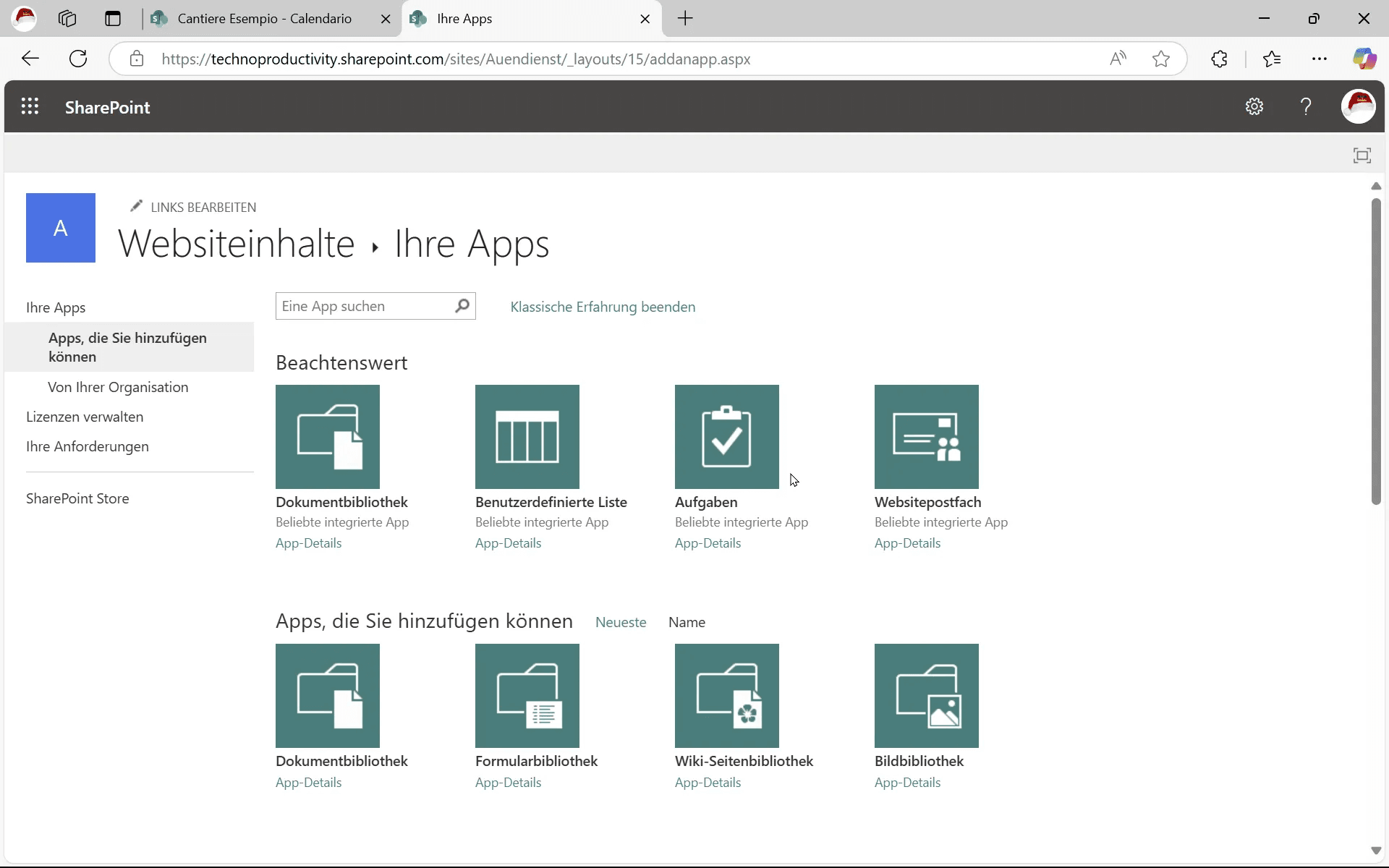Open the SharePoint settings gear
The image size is (1389, 868).
1254,107
